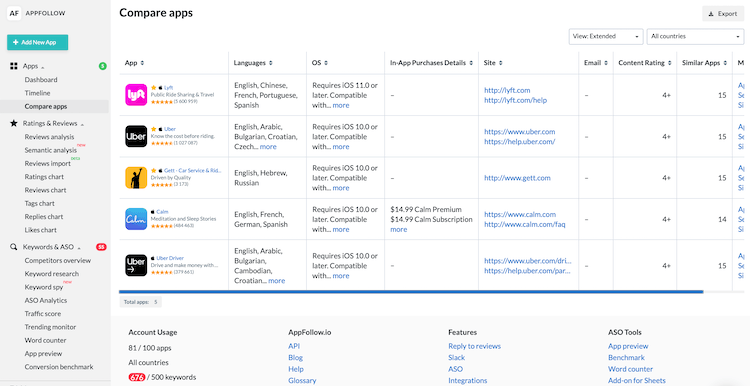Click the Add New App button
750x386 pixels.
pos(37,42)
